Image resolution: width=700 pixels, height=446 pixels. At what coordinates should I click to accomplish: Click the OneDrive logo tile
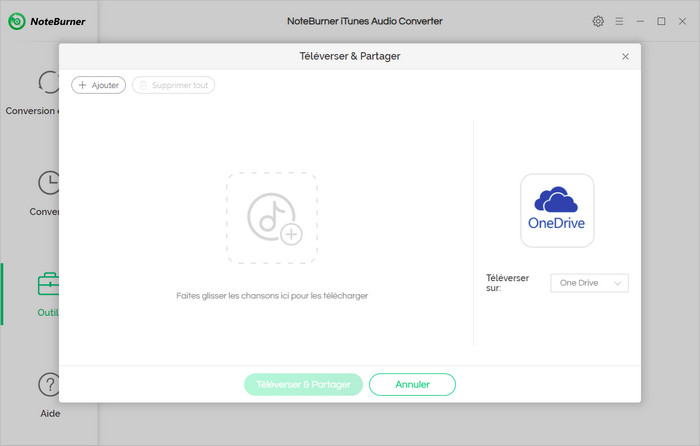(557, 210)
